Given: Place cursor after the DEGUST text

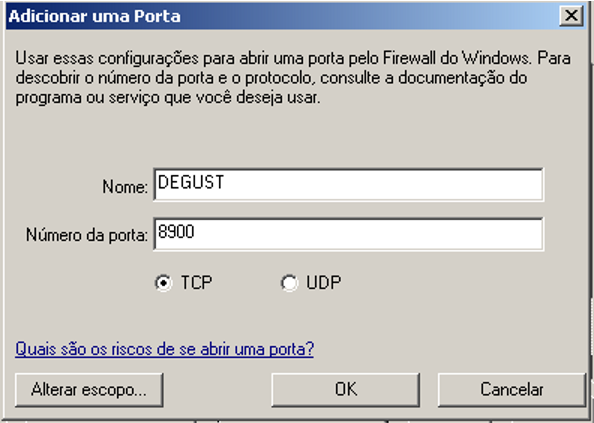Looking at the screenshot, I should (225, 182).
